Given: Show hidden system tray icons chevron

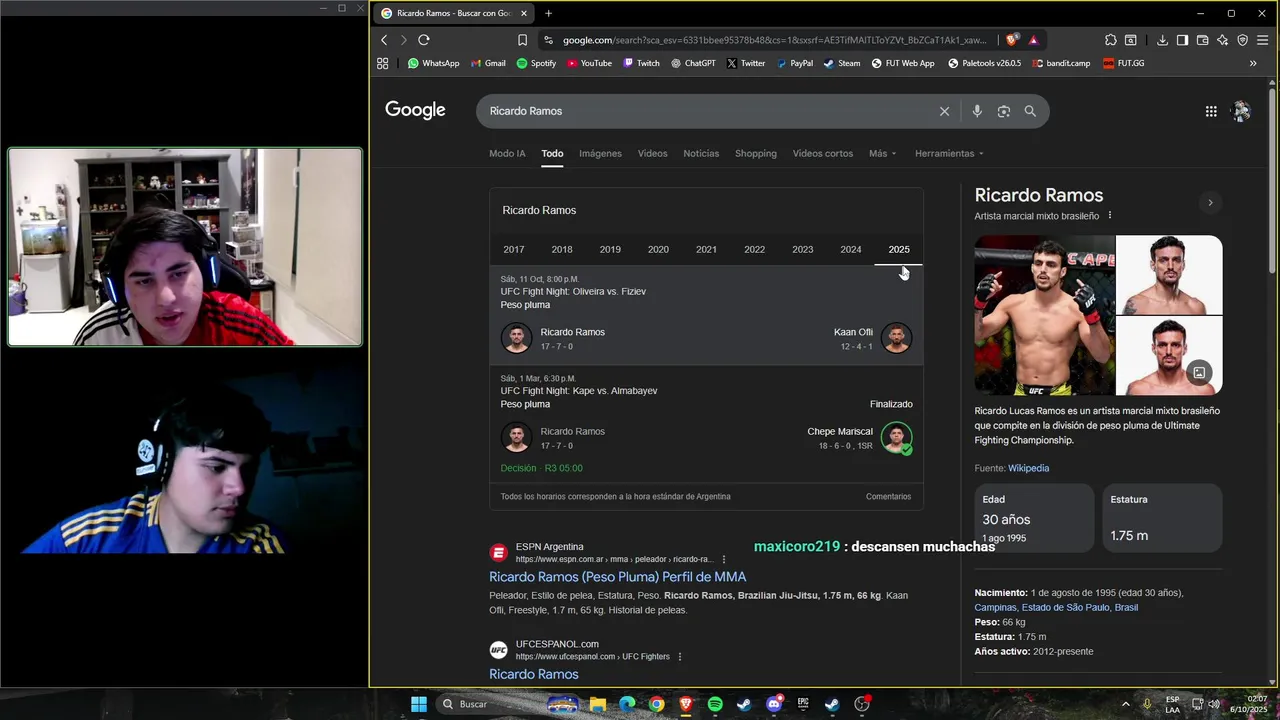Looking at the screenshot, I should (1126, 704).
